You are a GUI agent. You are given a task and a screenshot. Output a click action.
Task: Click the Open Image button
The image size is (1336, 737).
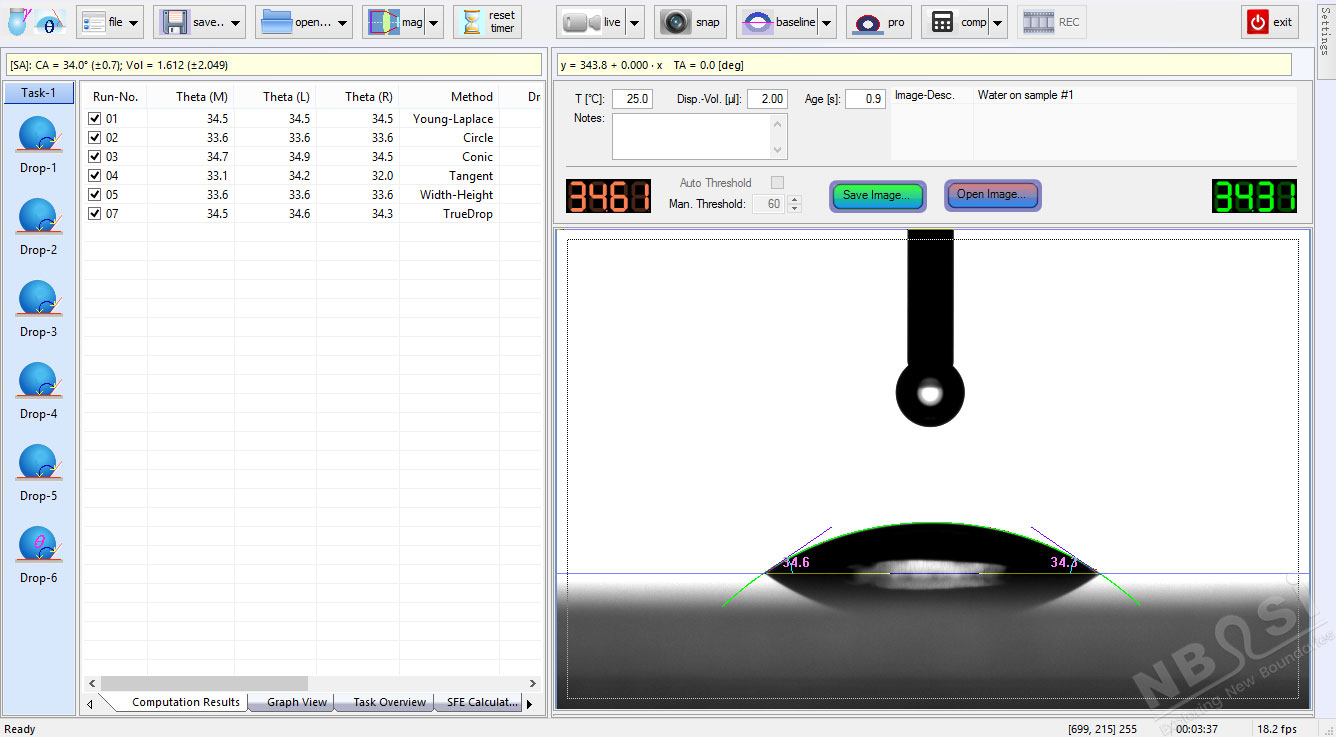point(992,196)
